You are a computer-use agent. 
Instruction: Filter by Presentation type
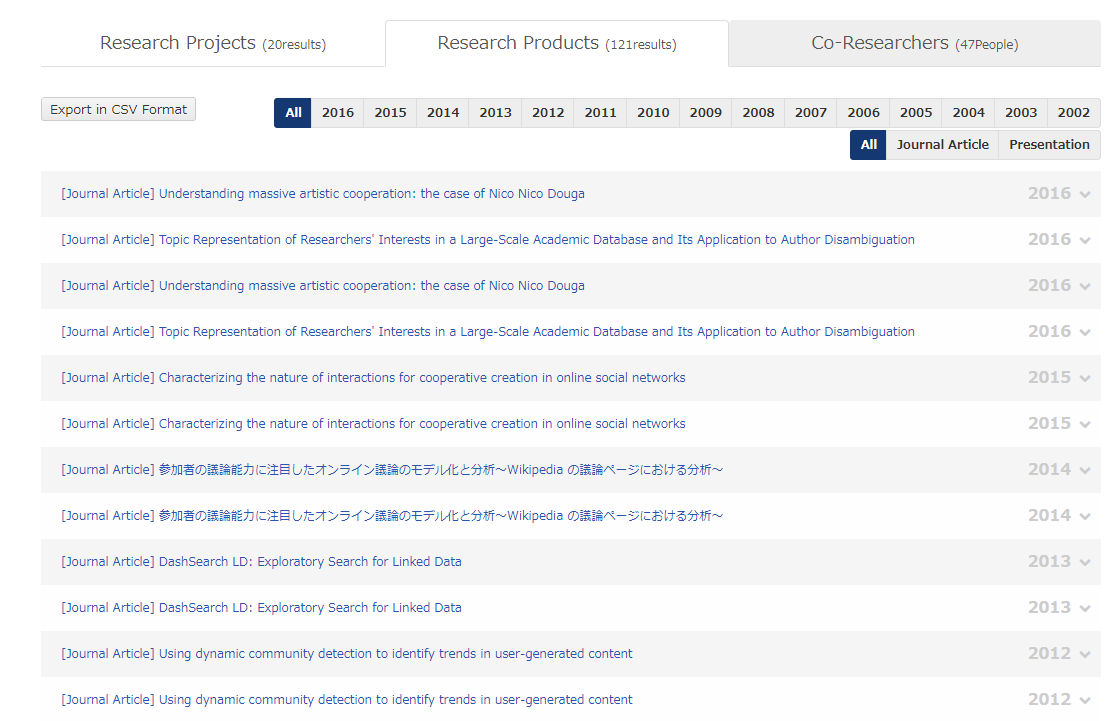tap(1049, 145)
